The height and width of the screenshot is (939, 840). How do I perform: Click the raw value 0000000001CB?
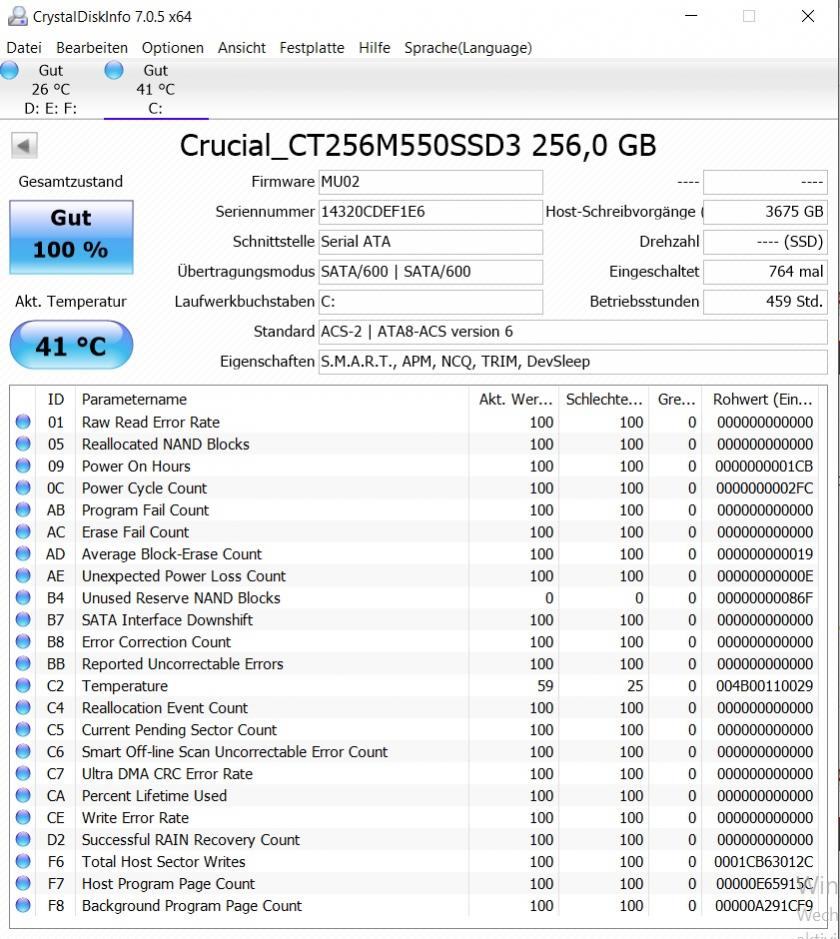pyautogui.click(x=765, y=466)
